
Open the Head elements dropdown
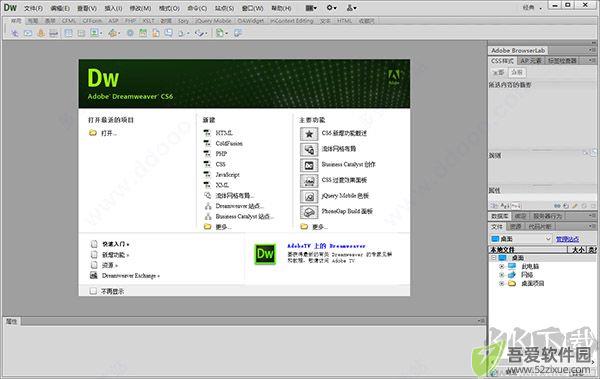tap(183, 33)
